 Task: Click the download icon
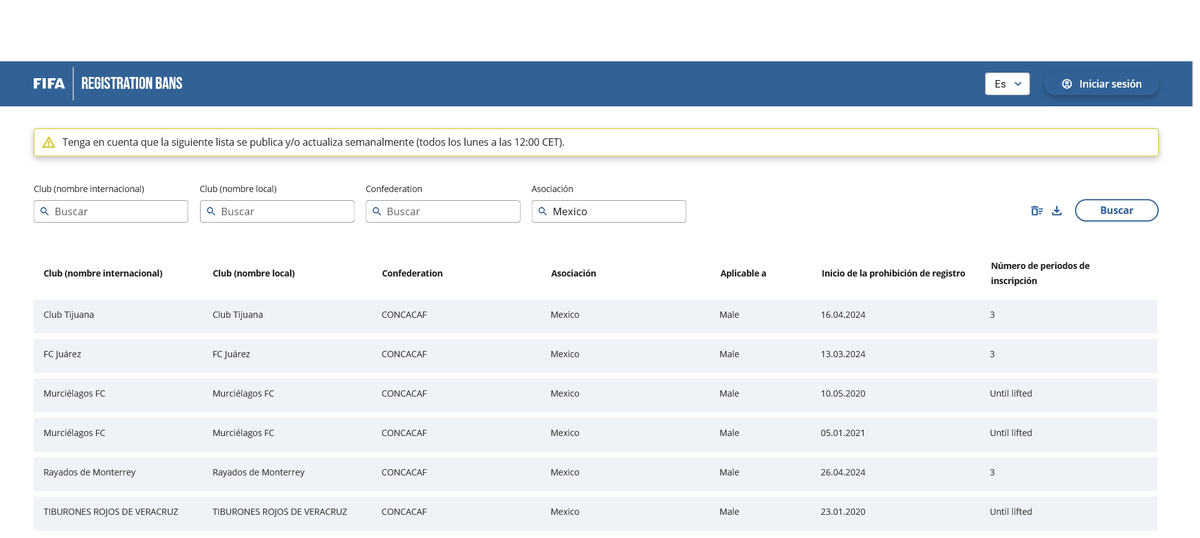tap(1057, 211)
